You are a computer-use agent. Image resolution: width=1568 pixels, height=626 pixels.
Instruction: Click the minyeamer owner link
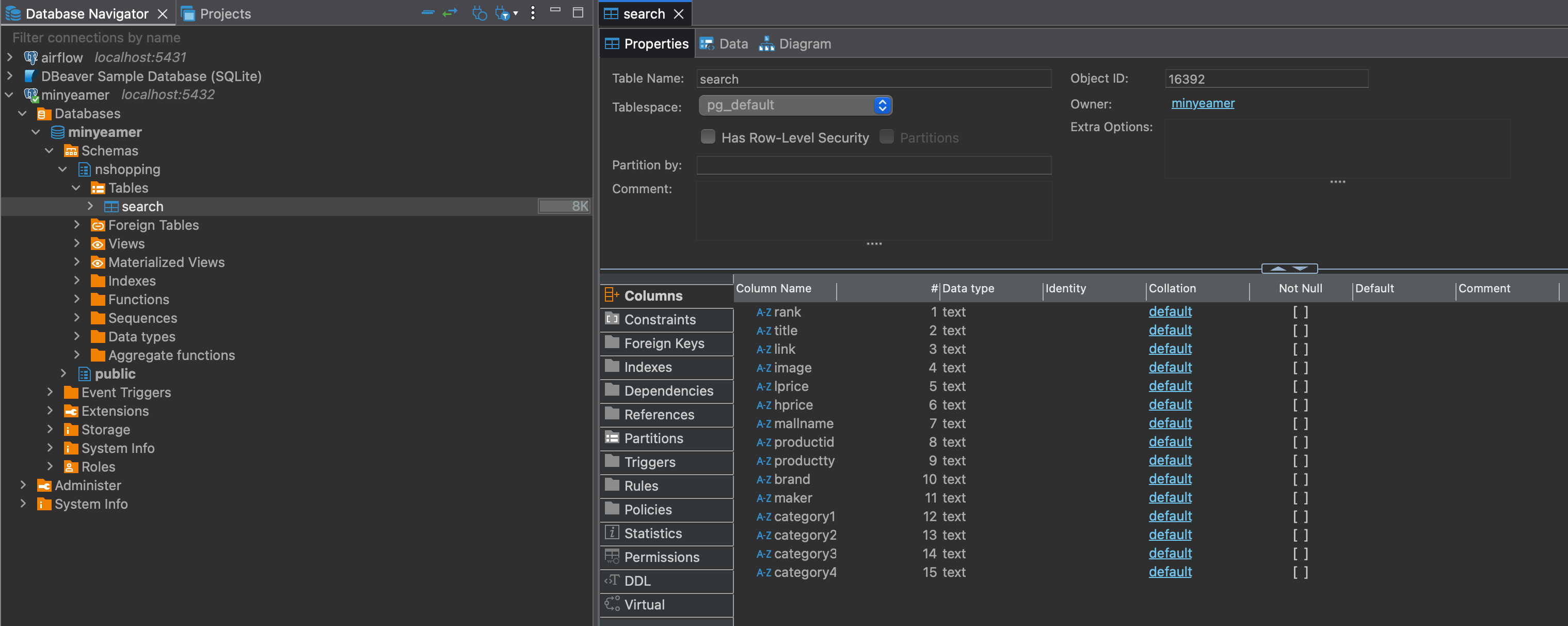[x=1202, y=103]
